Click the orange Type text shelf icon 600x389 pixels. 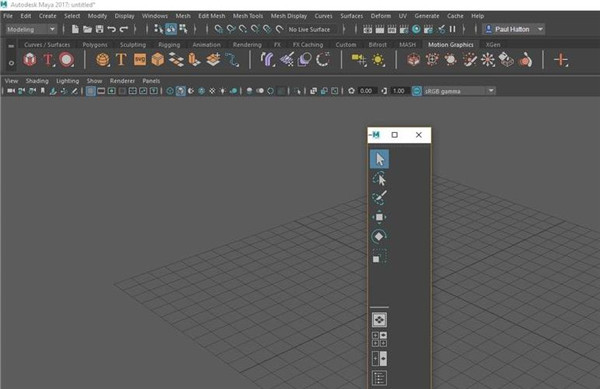click(x=121, y=60)
